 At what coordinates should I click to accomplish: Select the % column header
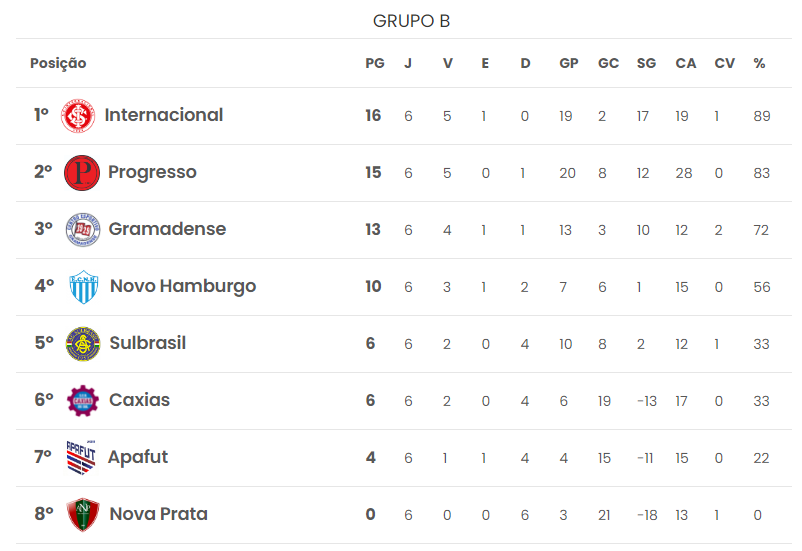[759, 63]
